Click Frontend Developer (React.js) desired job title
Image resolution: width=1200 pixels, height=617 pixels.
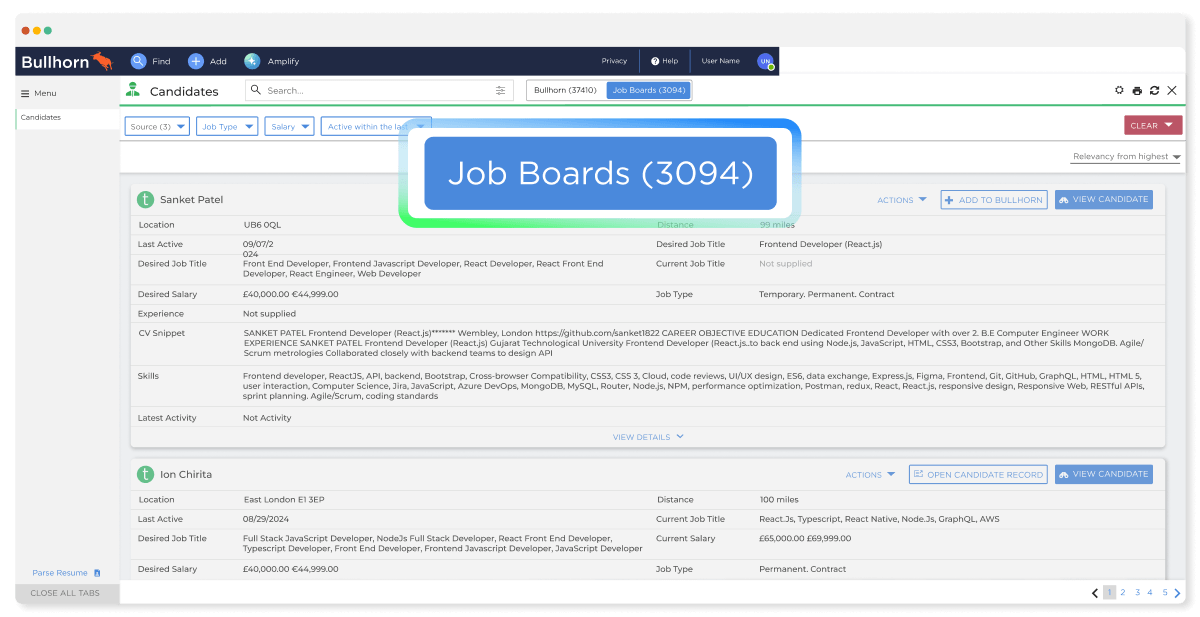click(820, 244)
